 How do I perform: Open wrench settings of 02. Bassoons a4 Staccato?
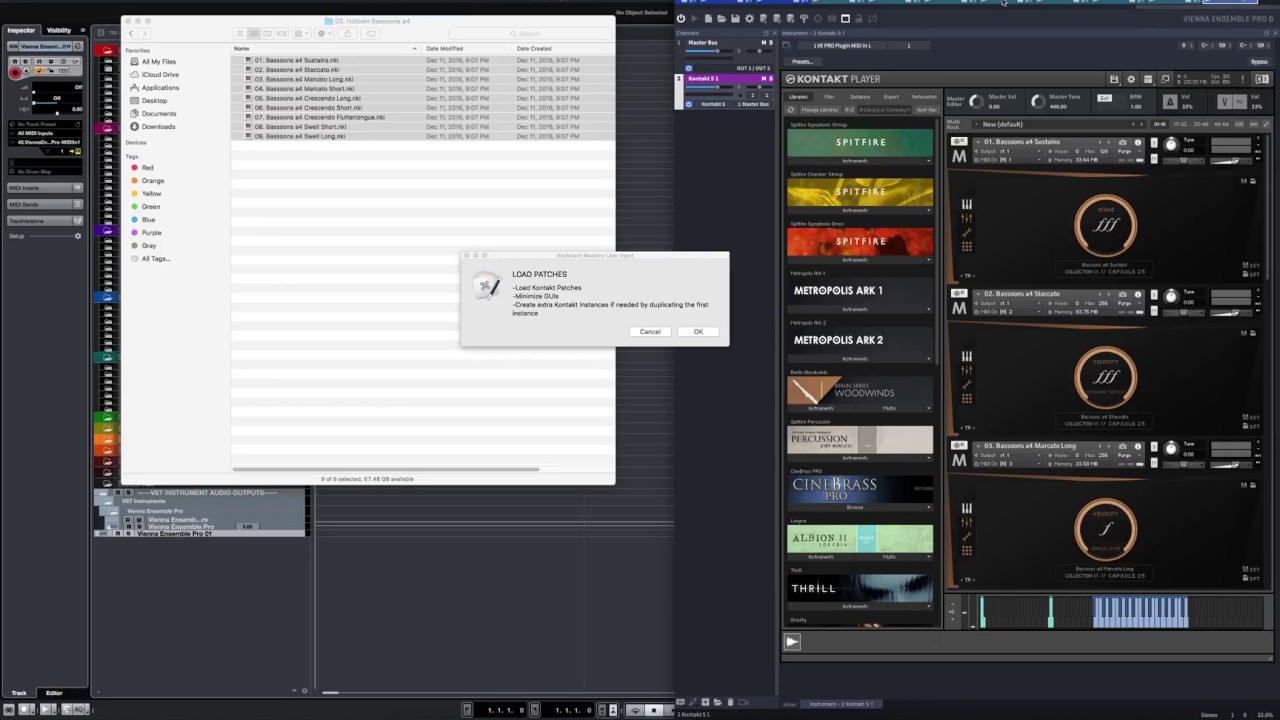pos(960,294)
